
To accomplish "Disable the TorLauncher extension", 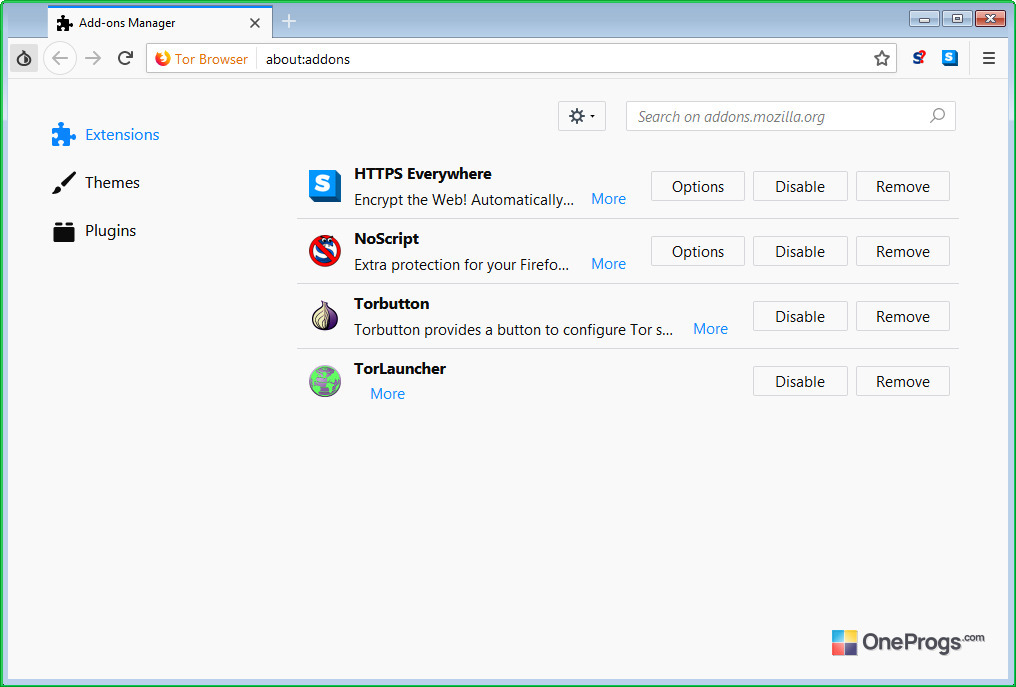I will (800, 381).
